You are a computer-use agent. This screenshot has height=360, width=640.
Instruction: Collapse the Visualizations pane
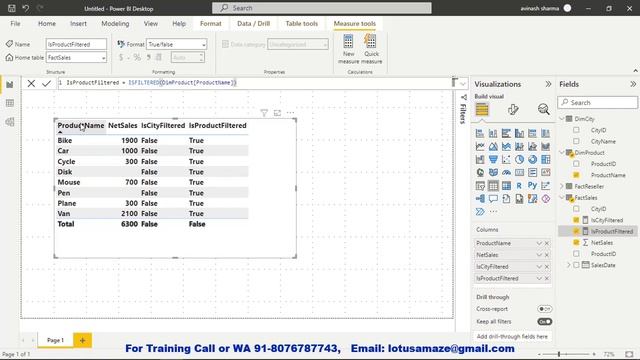(x=548, y=84)
